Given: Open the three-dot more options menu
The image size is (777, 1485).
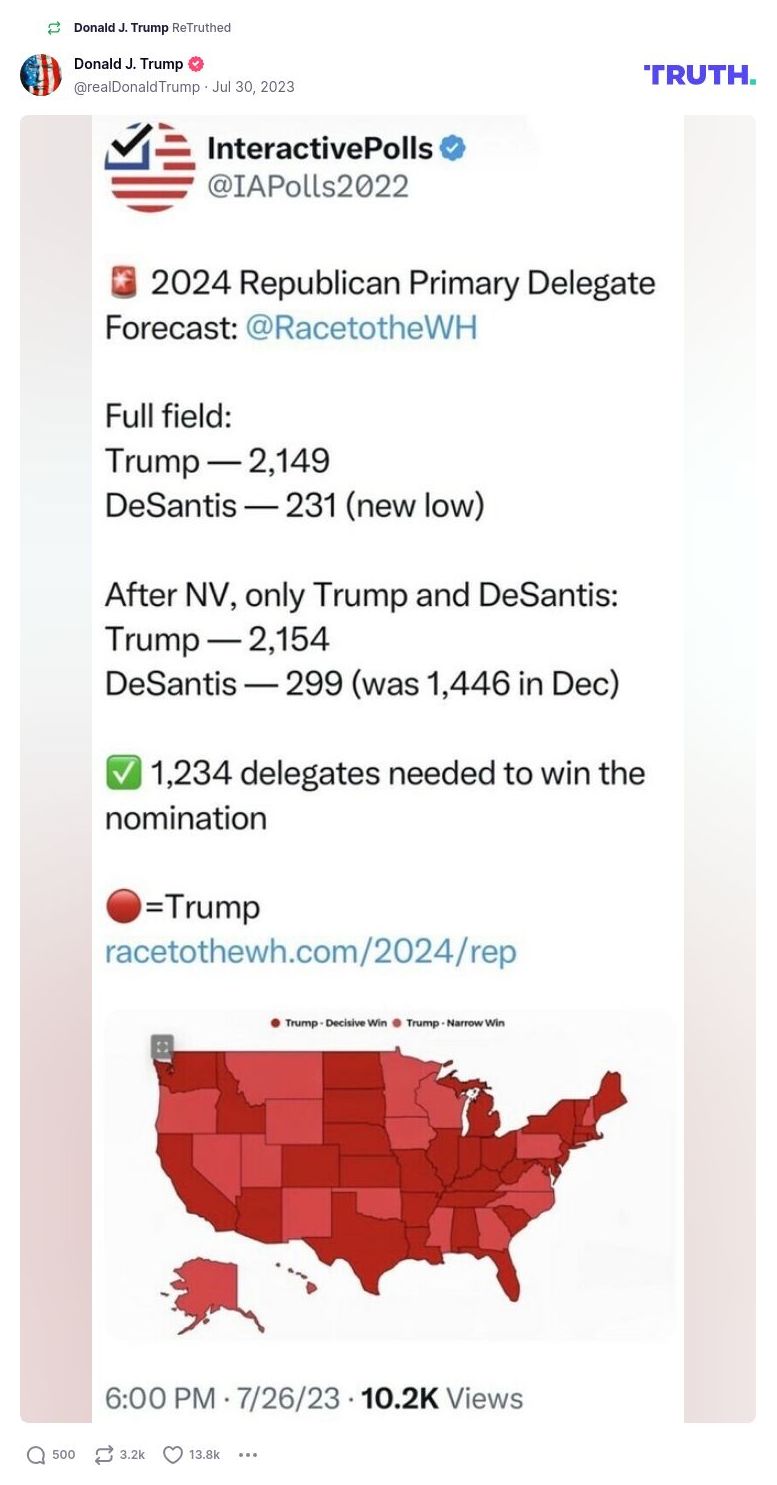Looking at the screenshot, I should coord(248,1455).
